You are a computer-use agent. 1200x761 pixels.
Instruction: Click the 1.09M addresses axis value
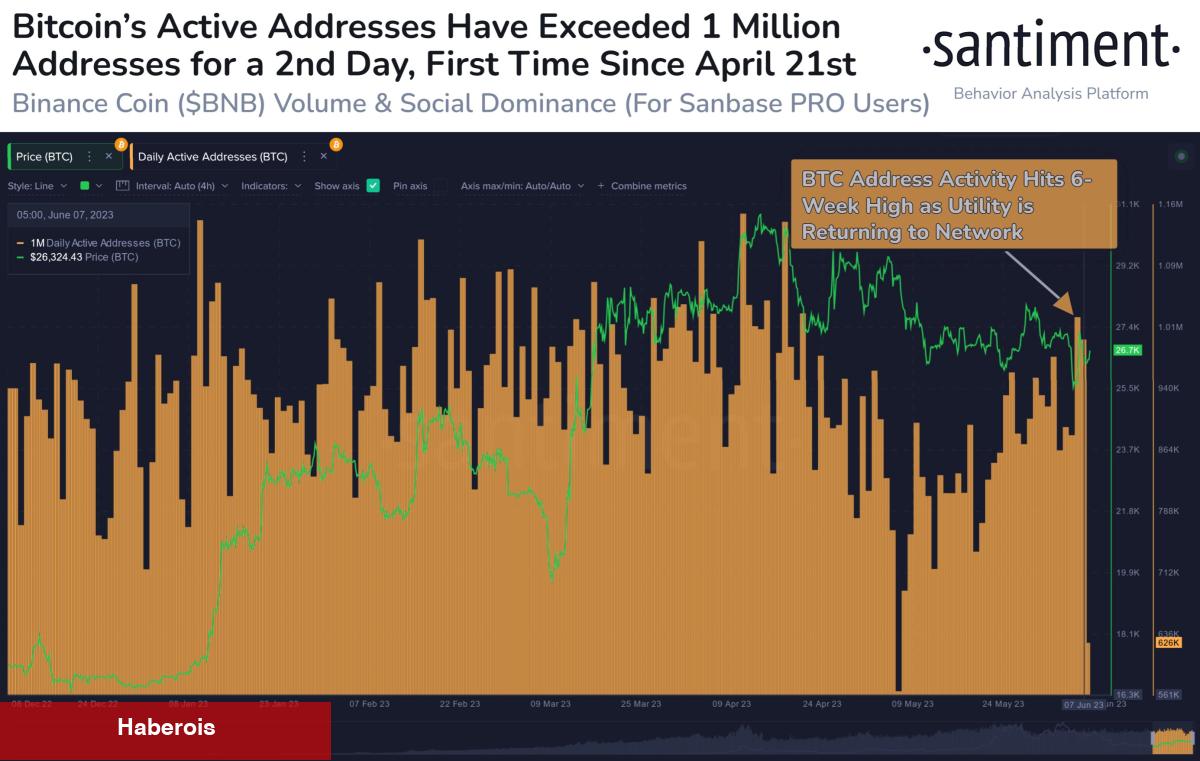click(1170, 266)
